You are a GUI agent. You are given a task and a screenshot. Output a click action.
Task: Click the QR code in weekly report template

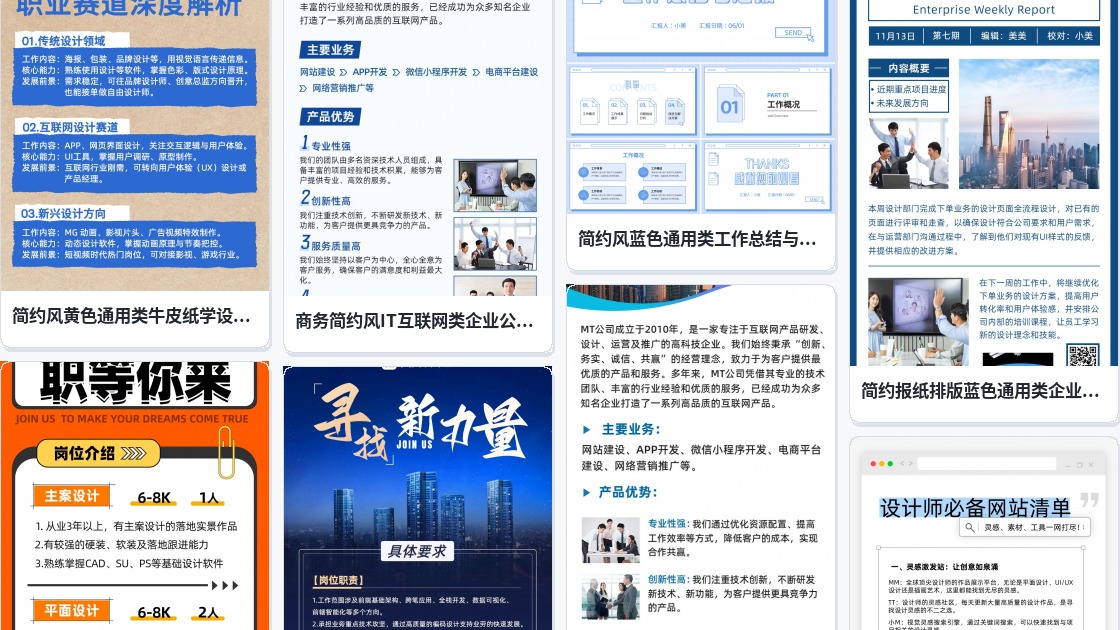(1083, 355)
